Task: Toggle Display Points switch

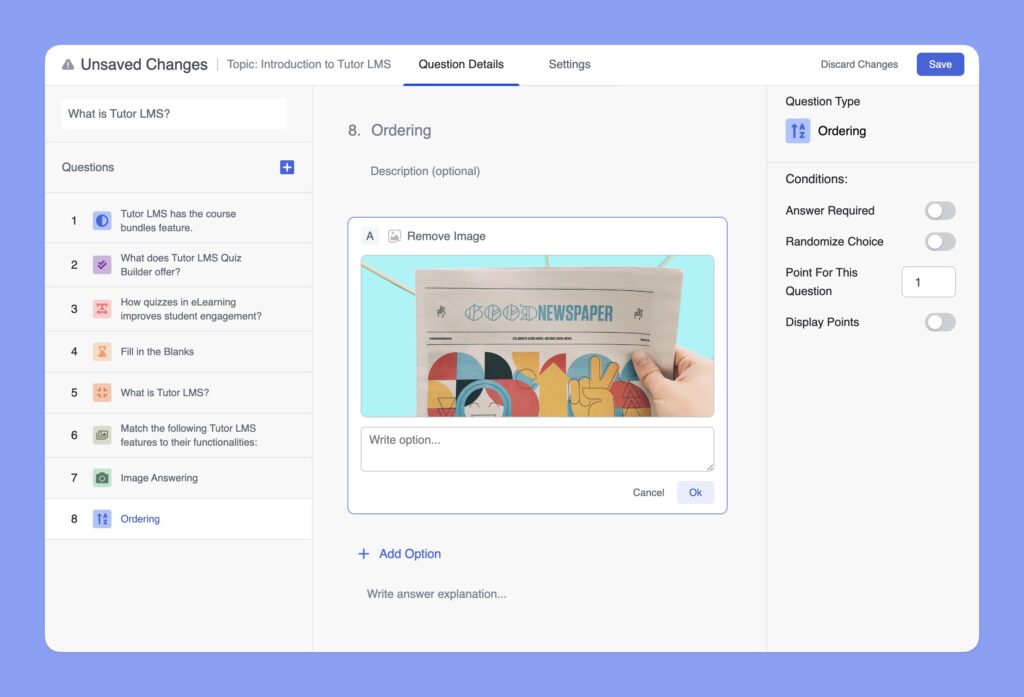Action: click(x=940, y=322)
